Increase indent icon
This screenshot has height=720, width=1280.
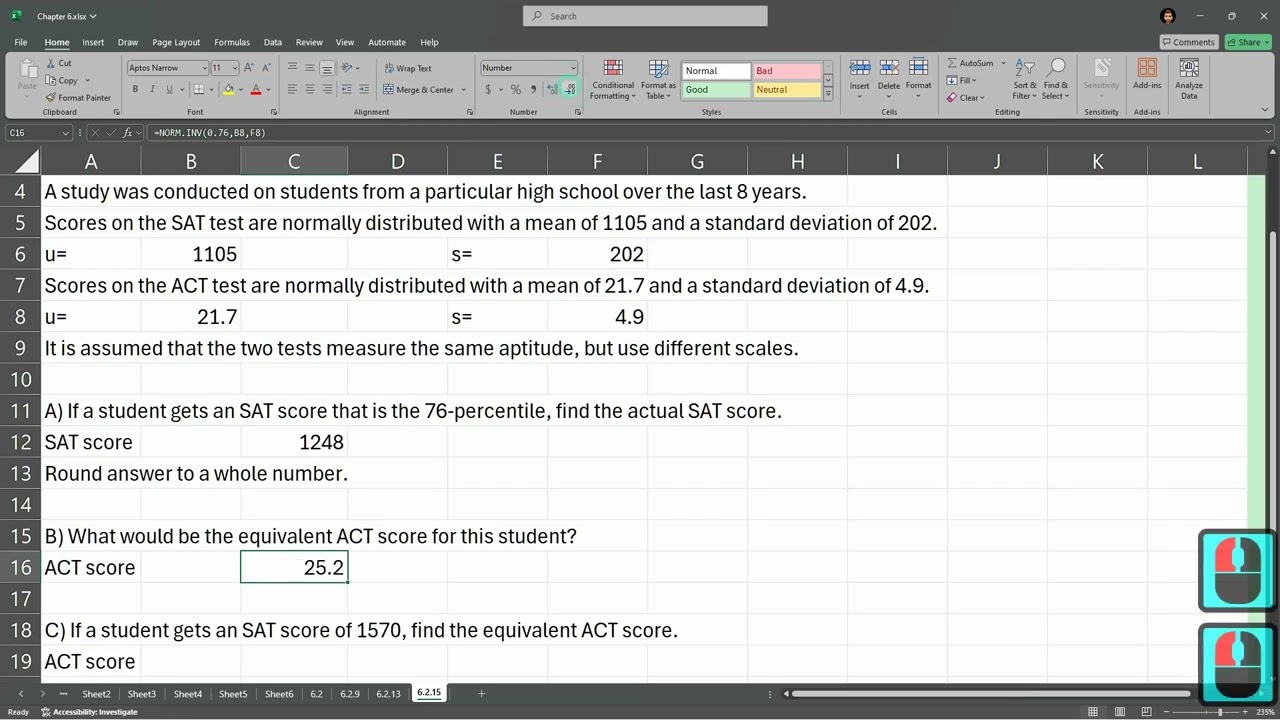pos(365,90)
